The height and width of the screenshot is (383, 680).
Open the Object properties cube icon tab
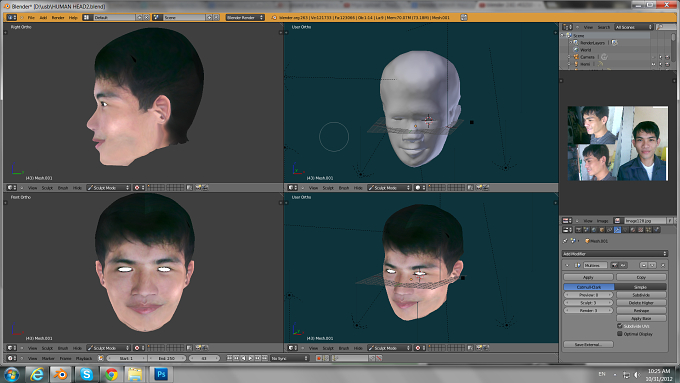pos(602,229)
